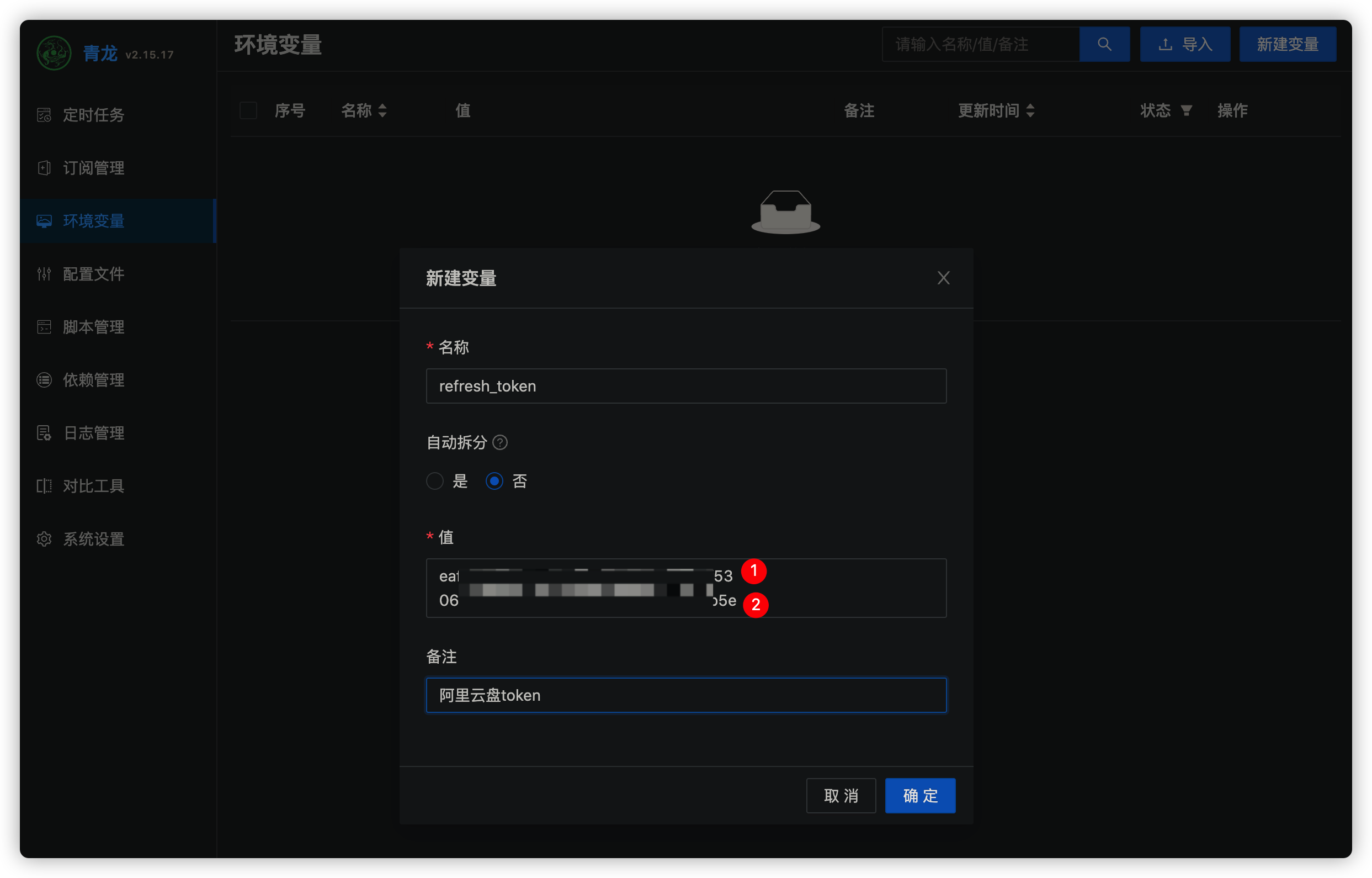This screenshot has height=878, width=1372.
Task: Click the 确定 confirm button
Action: click(x=919, y=795)
